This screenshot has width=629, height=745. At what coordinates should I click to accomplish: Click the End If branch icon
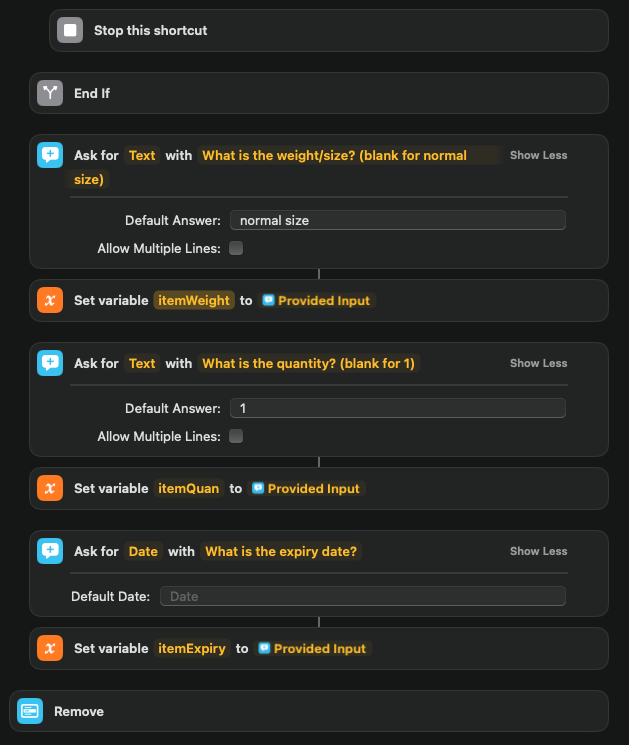click(50, 93)
